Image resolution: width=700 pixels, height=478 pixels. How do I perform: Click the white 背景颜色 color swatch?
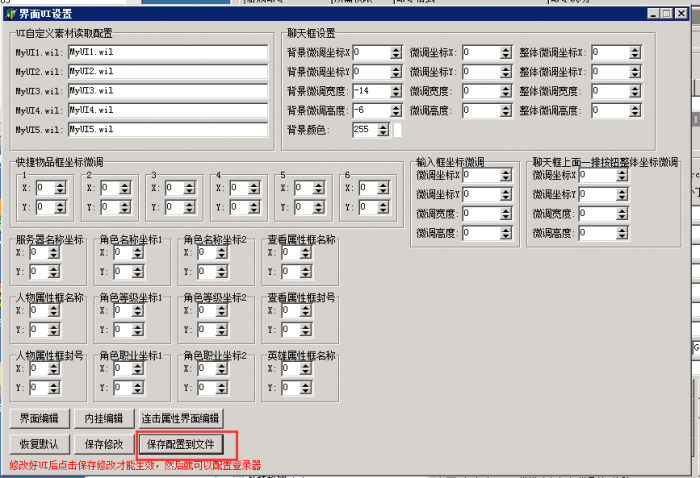click(x=397, y=130)
